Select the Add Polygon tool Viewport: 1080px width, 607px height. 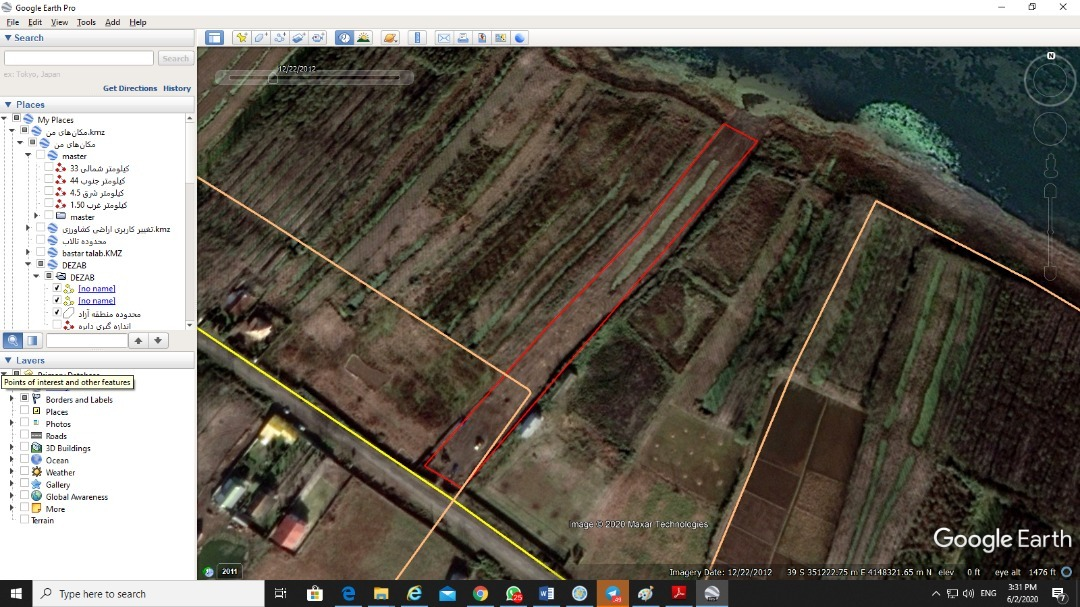260,38
